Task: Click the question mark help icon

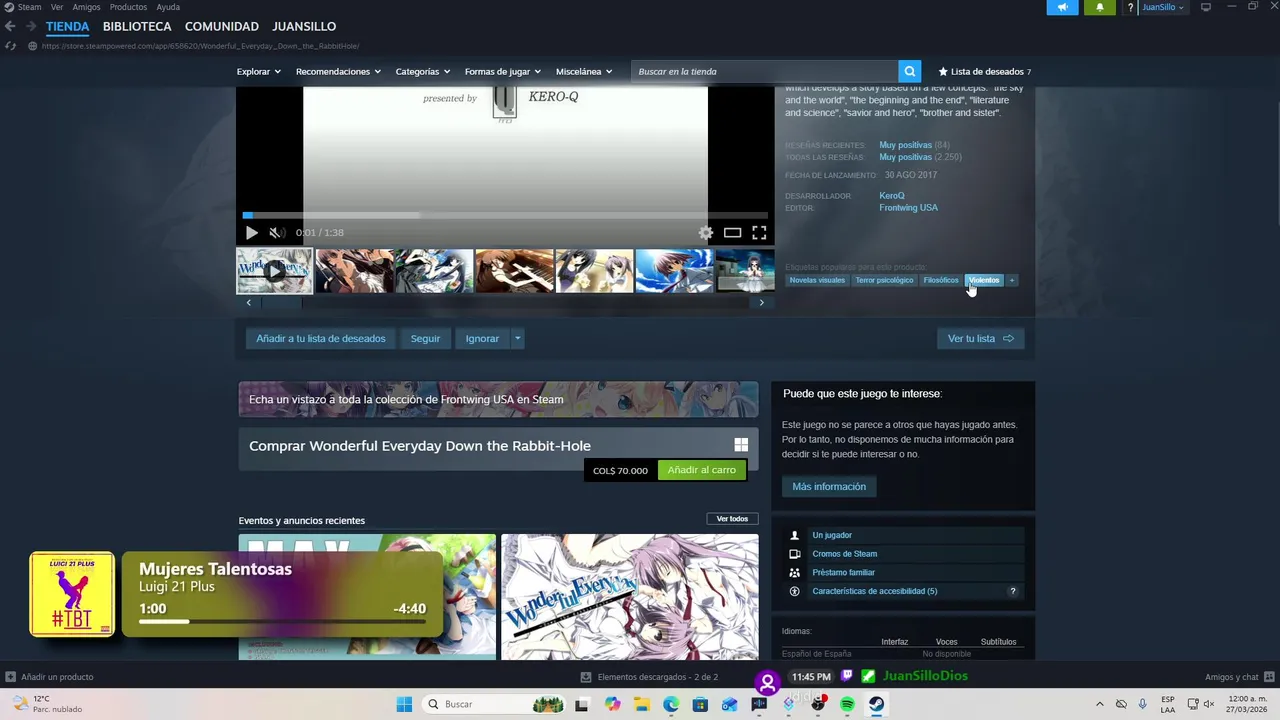Action: pyautogui.click(x=1131, y=7)
